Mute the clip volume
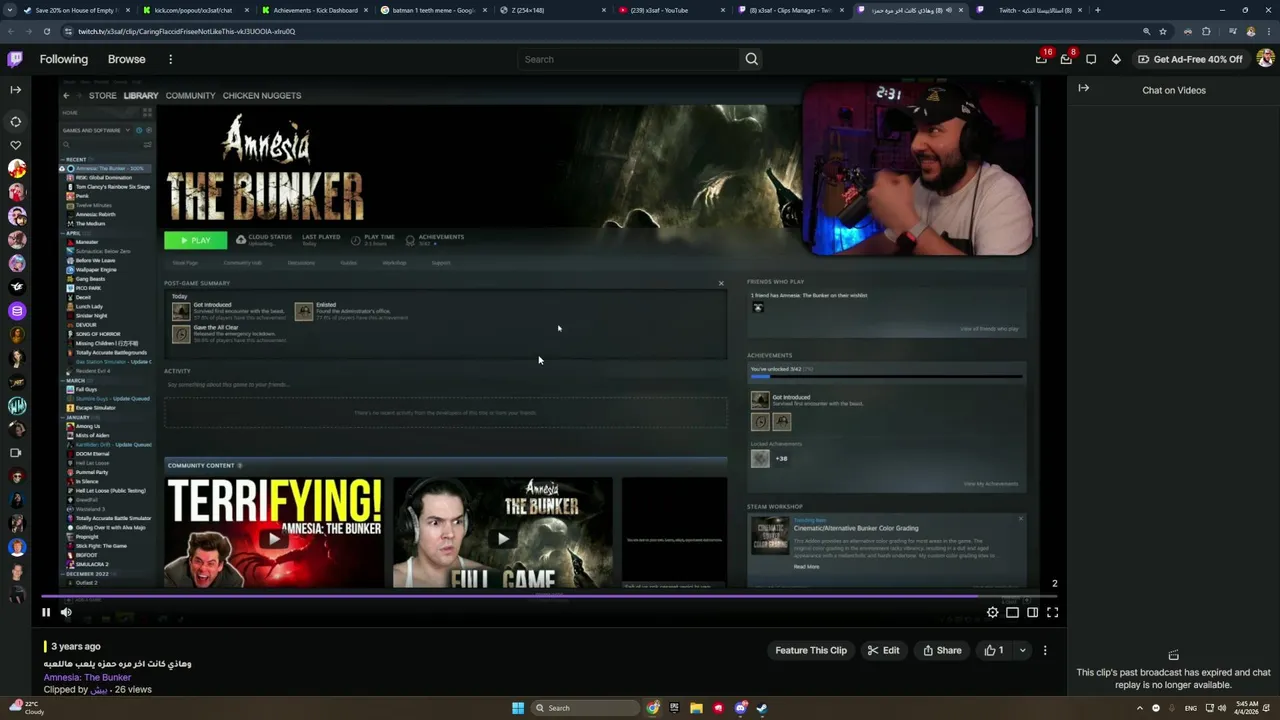Image resolution: width=1280 pixels, height=720 pixels. [66, 612]
